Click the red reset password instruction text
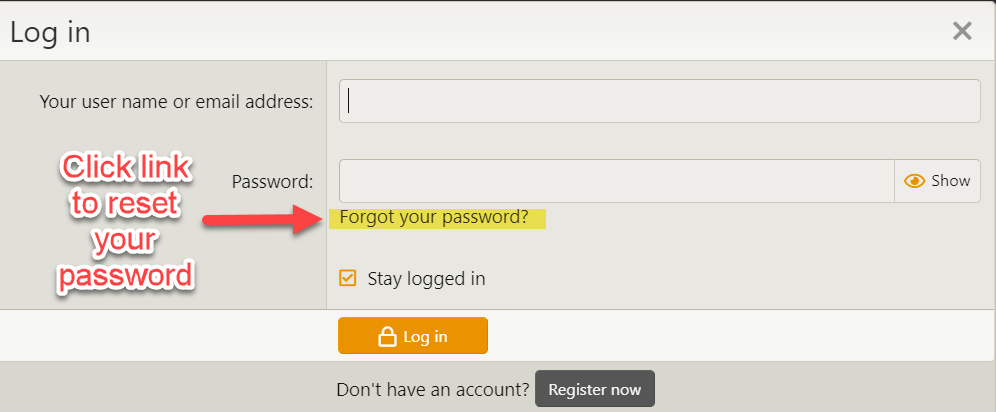 tap(124, 222)
